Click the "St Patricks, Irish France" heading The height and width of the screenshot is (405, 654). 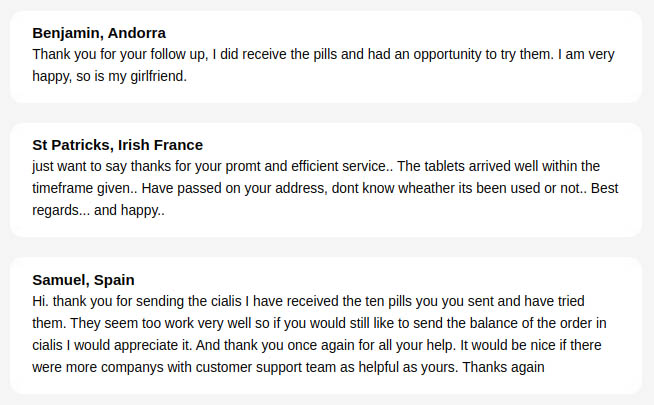[x=117, y=145]
